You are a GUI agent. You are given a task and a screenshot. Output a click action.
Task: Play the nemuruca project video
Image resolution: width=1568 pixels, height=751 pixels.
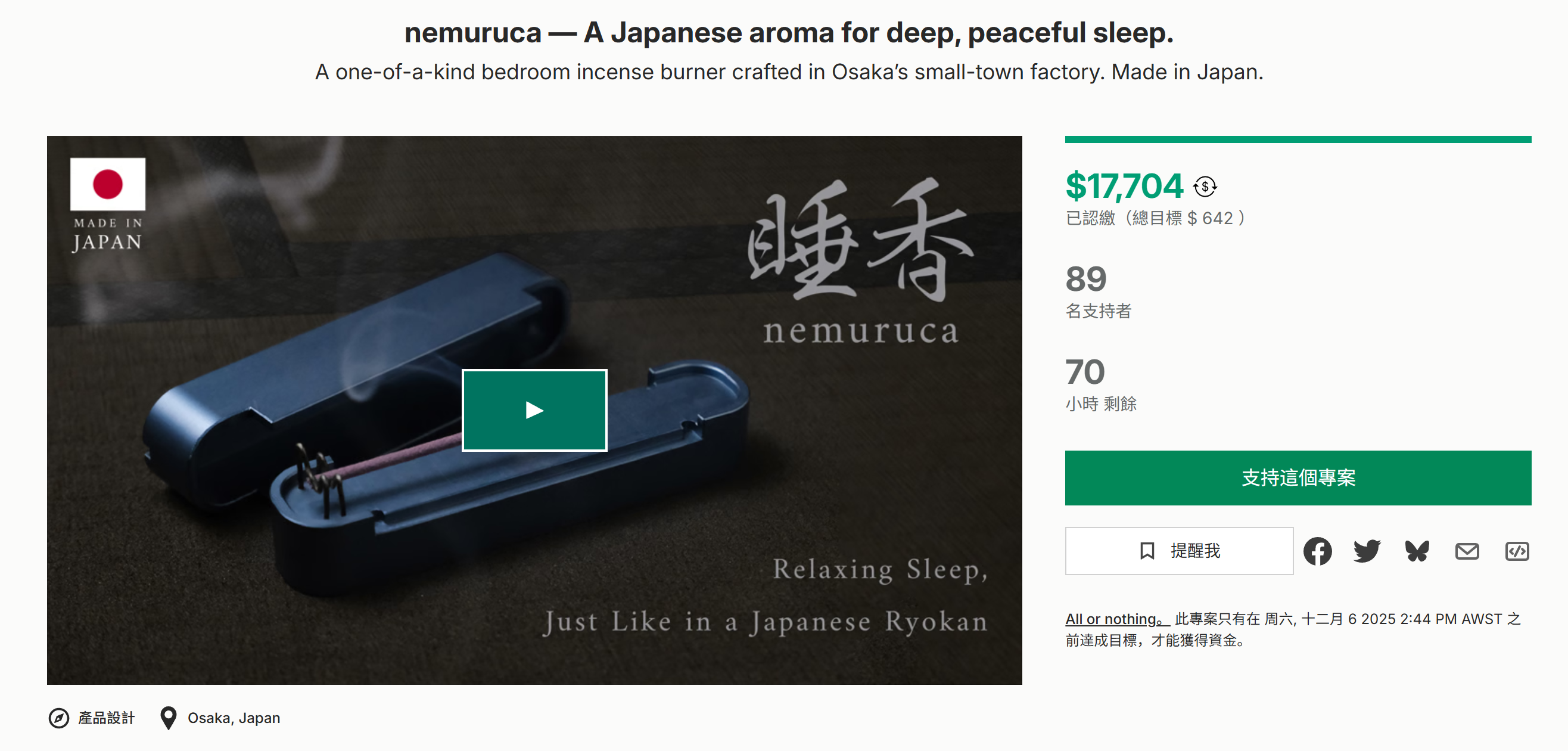534,410
